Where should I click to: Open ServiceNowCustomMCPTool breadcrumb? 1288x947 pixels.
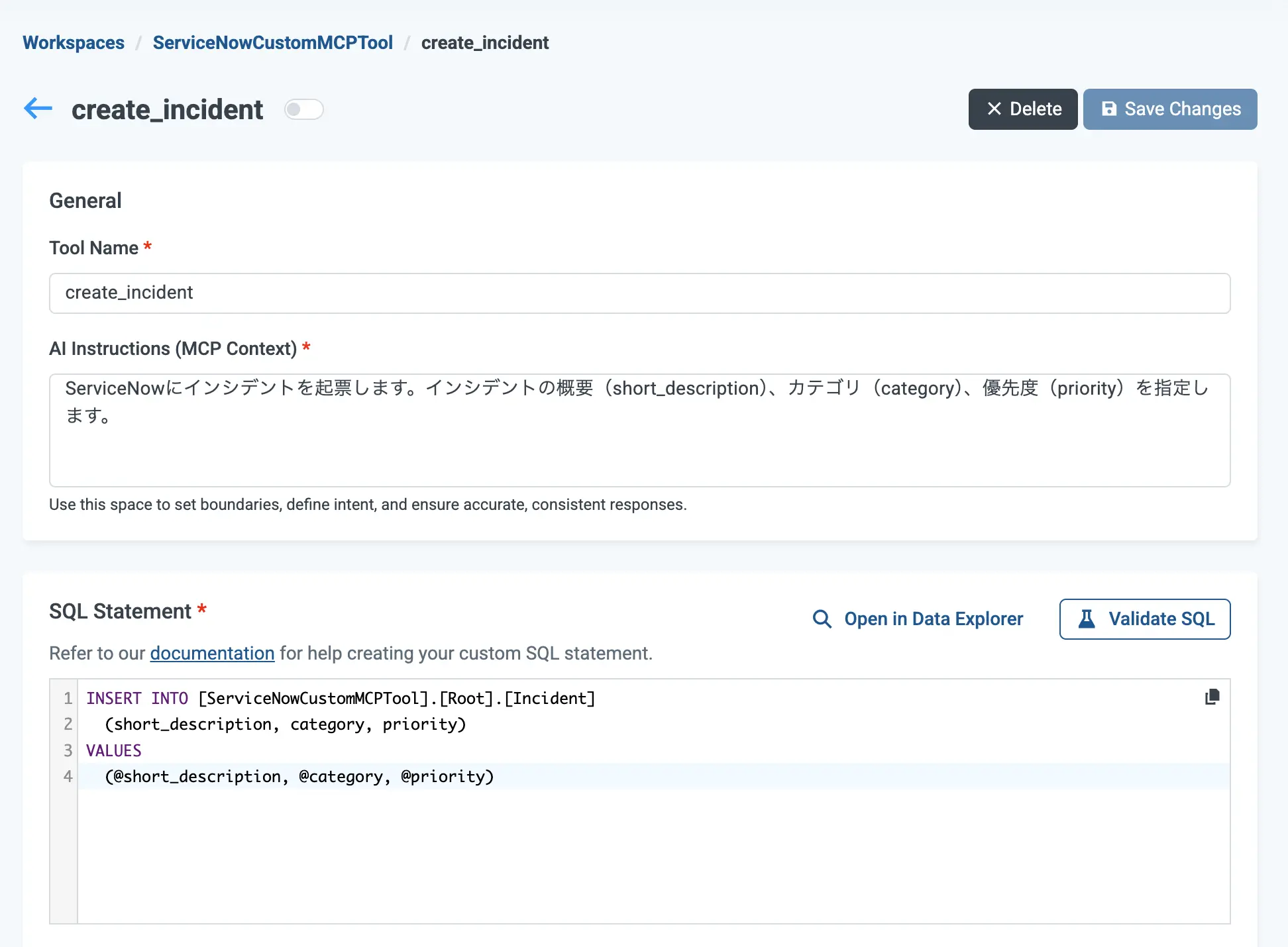[x=272, y=43]
